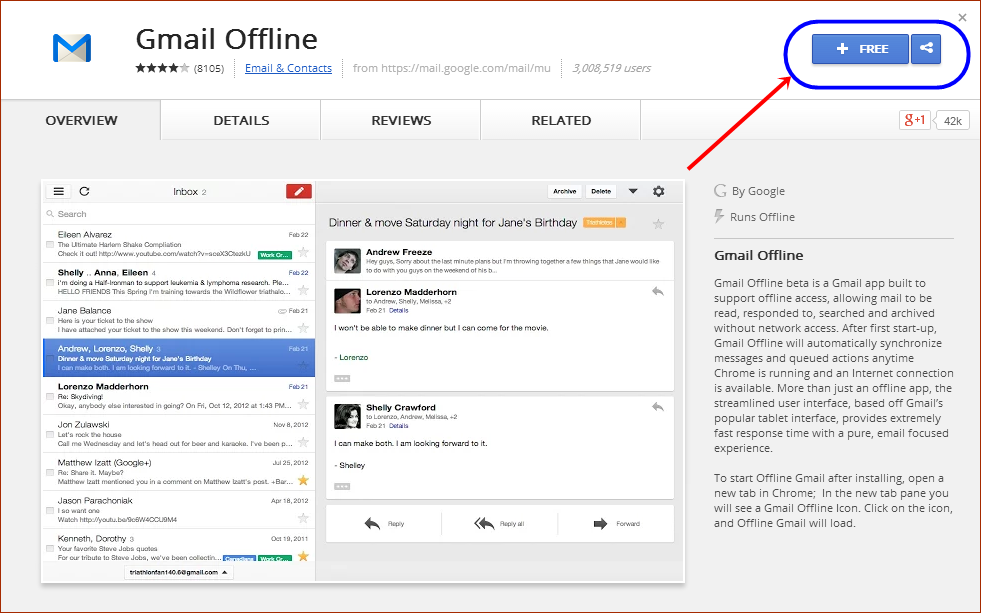This screenshot has height=613, width=981.
Task: Click the Search field in the inbox preview
Action: point(178,214)
